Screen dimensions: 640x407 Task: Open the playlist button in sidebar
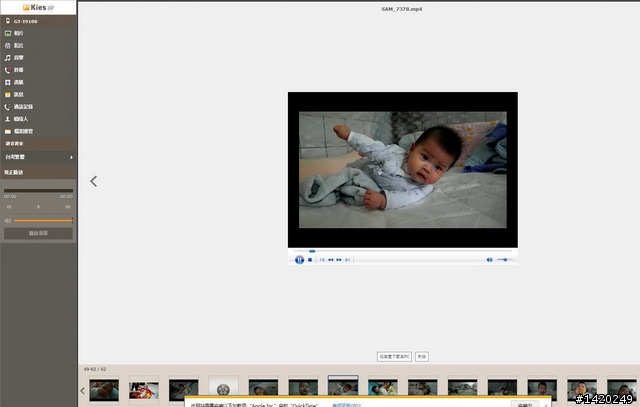pyautogui.click(x=38, y=233)
